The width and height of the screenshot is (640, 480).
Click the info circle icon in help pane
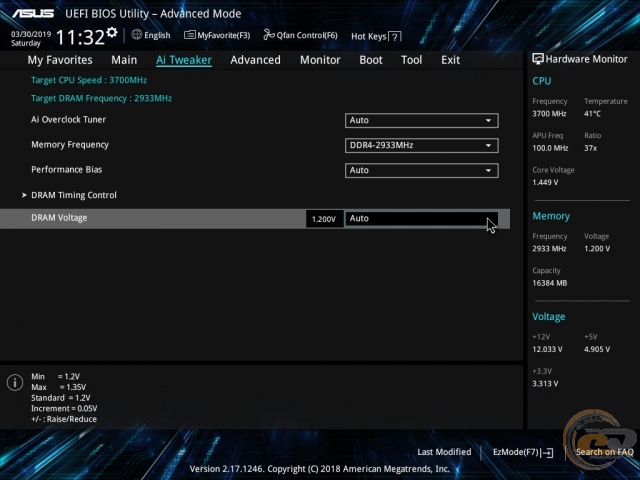point(15,383)
